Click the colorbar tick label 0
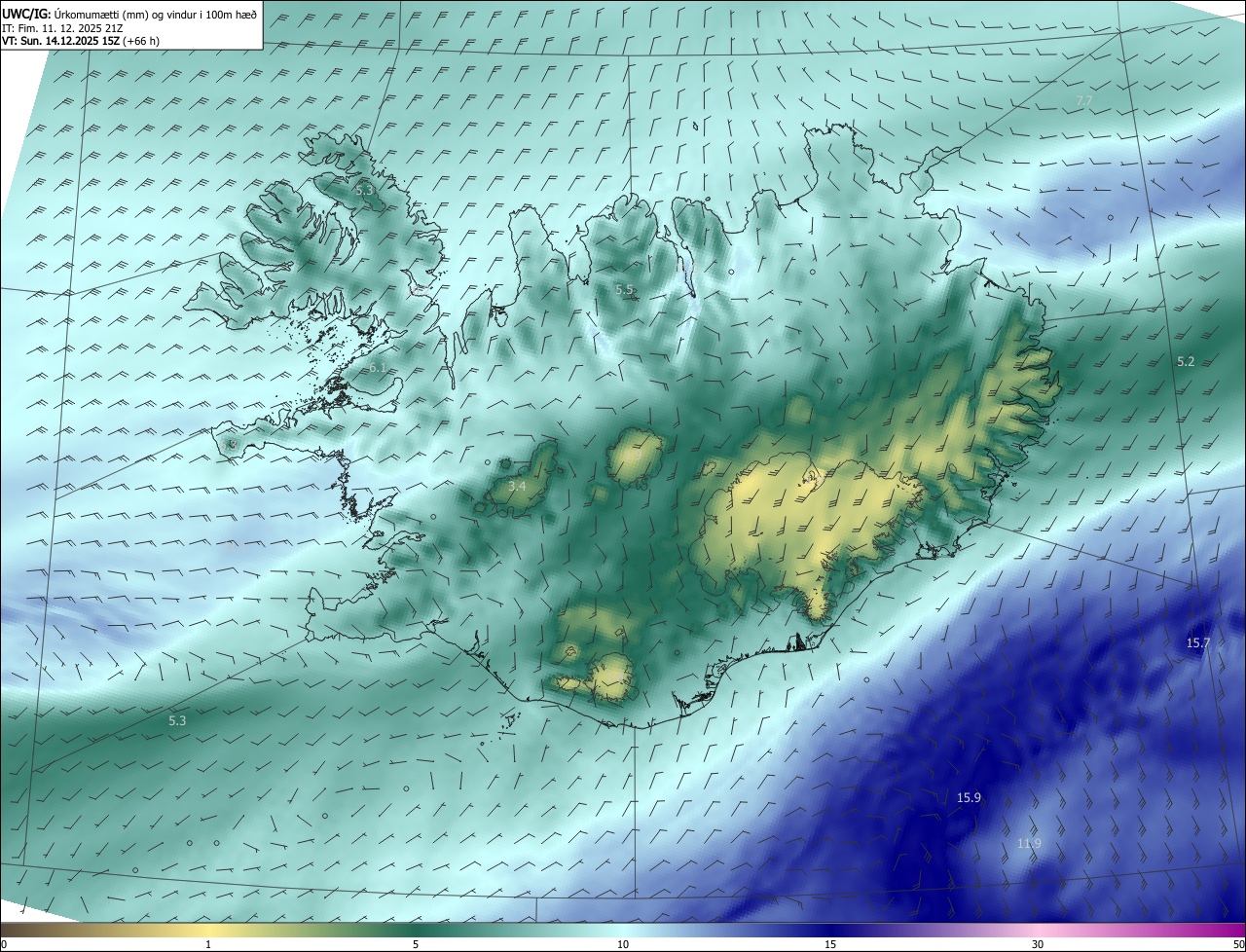 [4, 944]
